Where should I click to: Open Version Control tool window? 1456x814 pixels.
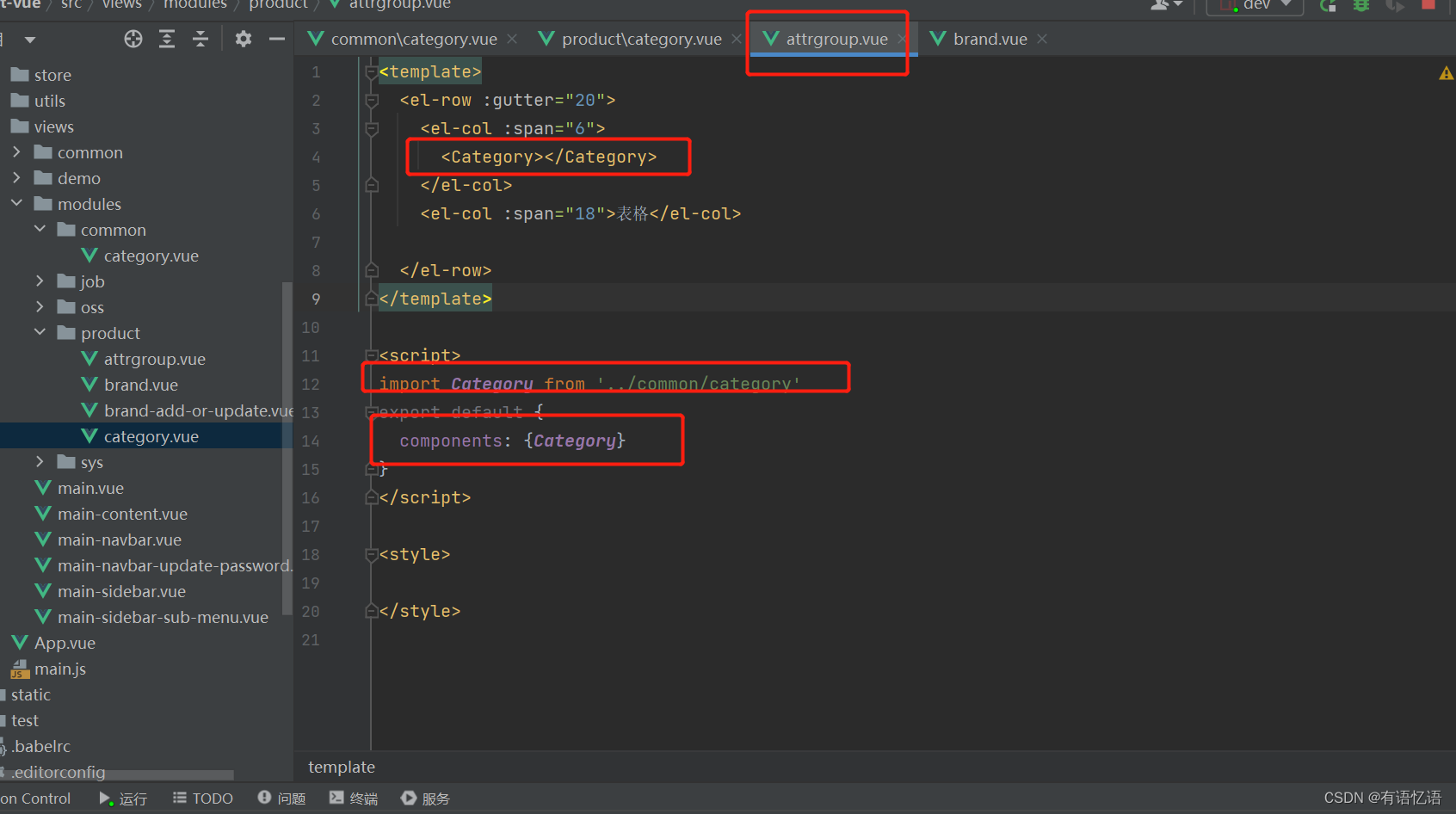click(x=35, y=799)
